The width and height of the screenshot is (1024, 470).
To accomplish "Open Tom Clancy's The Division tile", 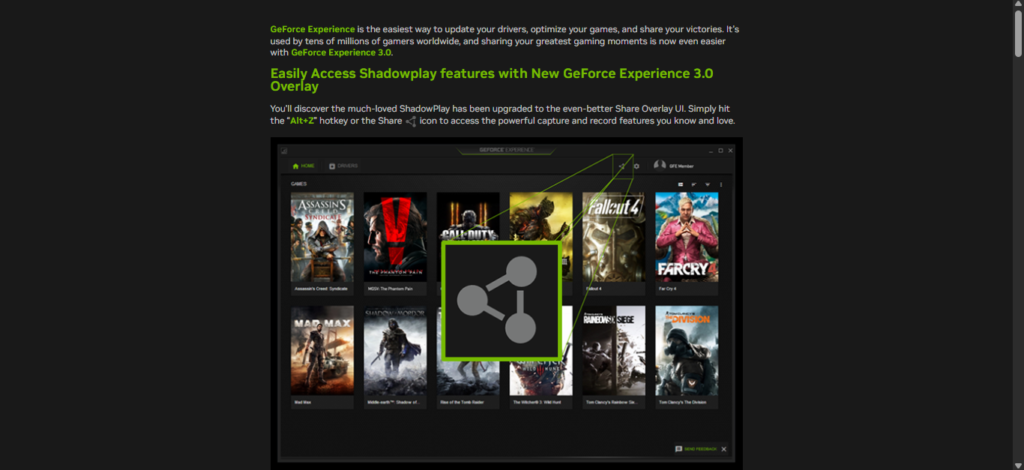I will [x=686, y=351].
